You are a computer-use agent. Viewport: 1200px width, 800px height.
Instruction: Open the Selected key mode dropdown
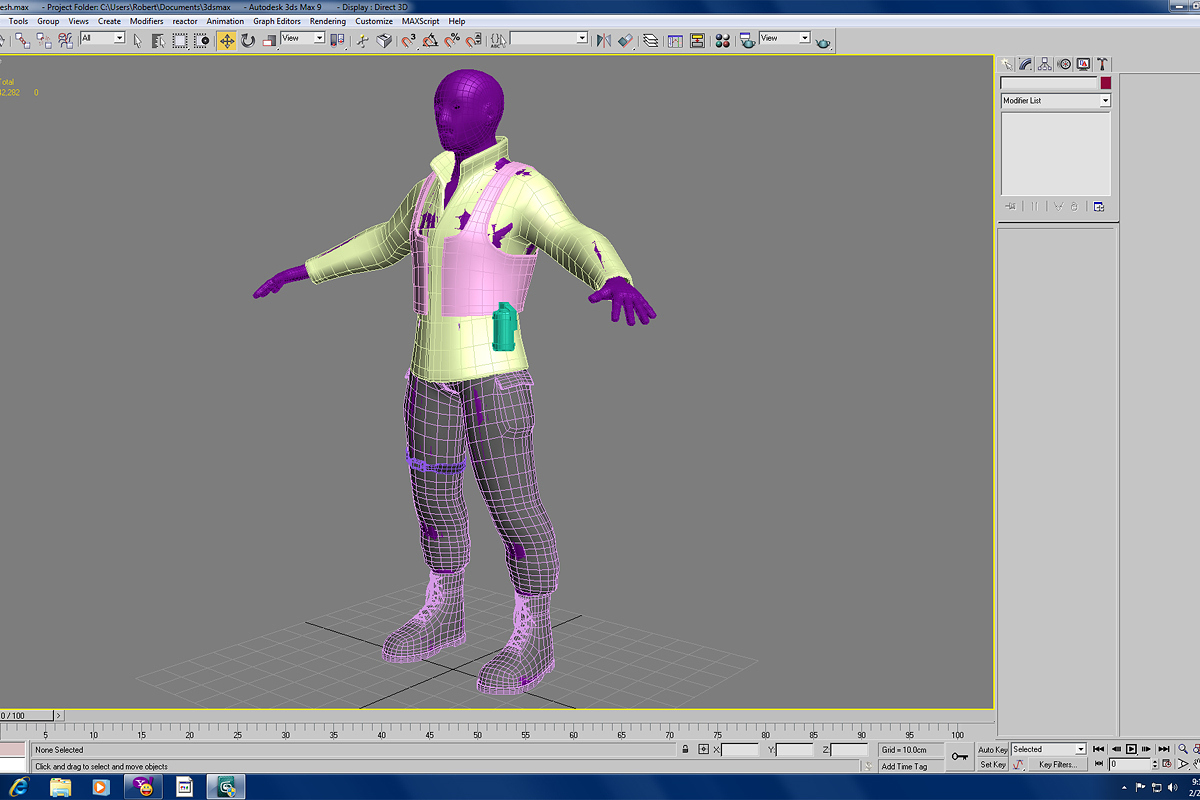click(x=1049, y=749)
